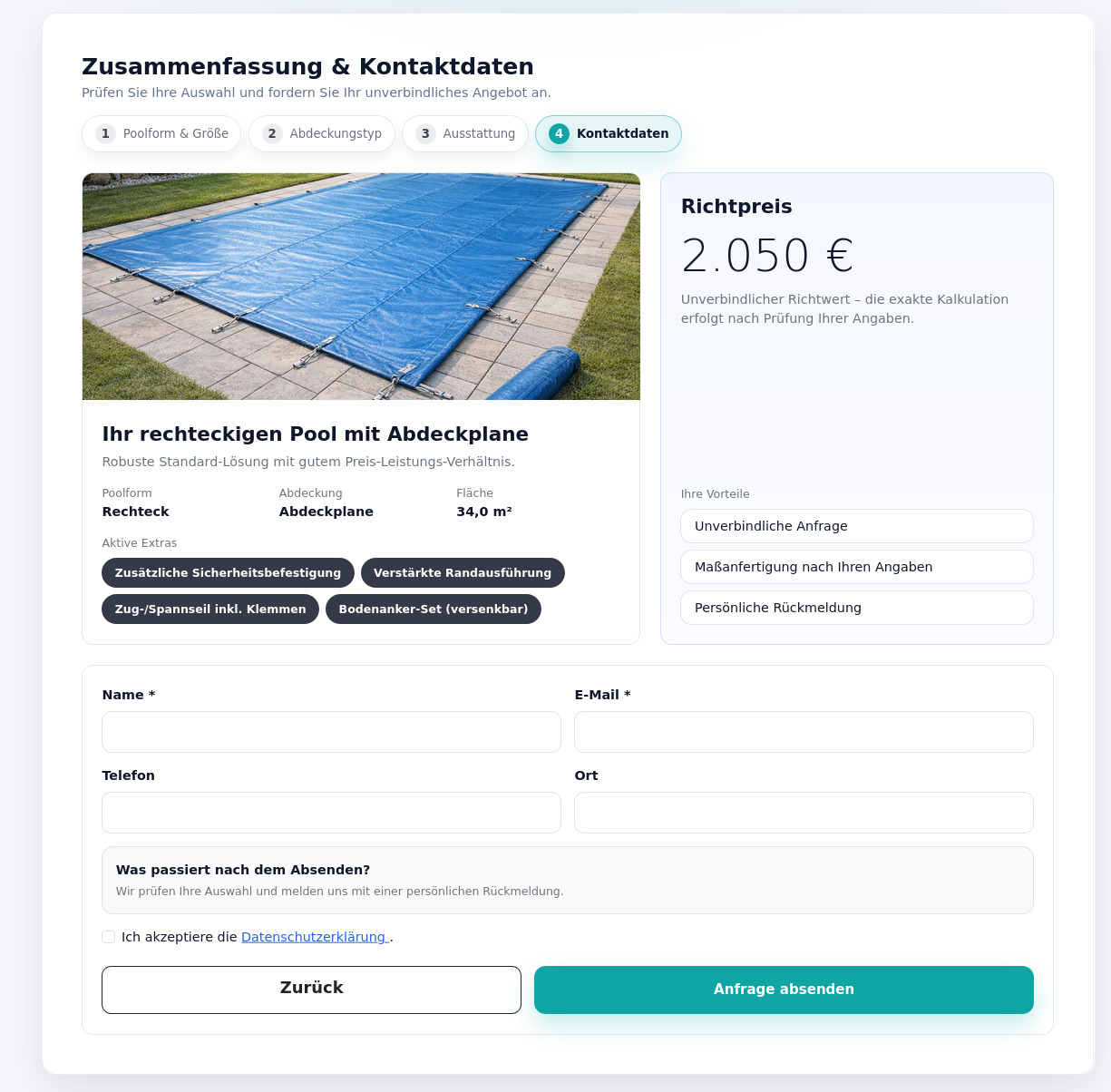The width and height of the screenshot is (1111, 1092).
Task: Click the Zurück button
Action: click(311, 990)
